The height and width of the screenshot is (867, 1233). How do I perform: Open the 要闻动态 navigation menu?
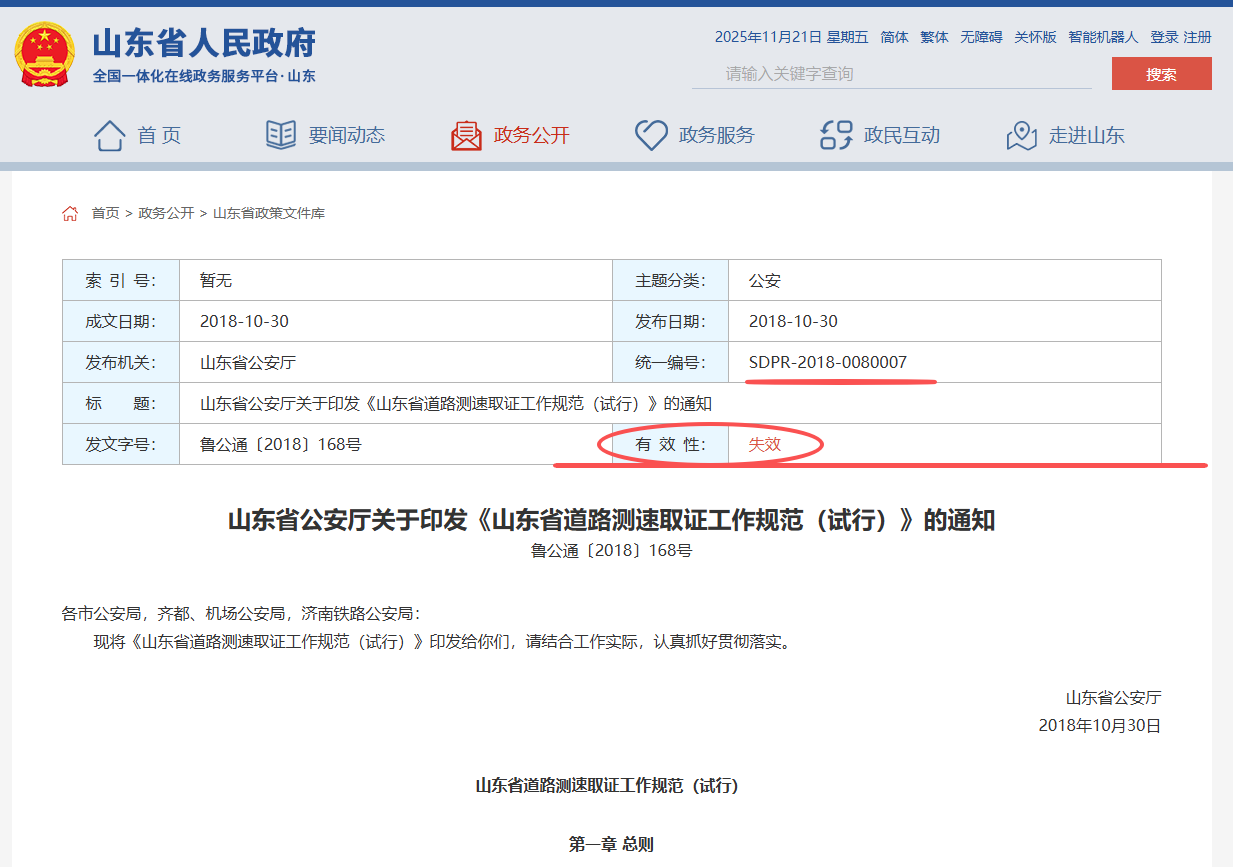[x=346, y=135]
